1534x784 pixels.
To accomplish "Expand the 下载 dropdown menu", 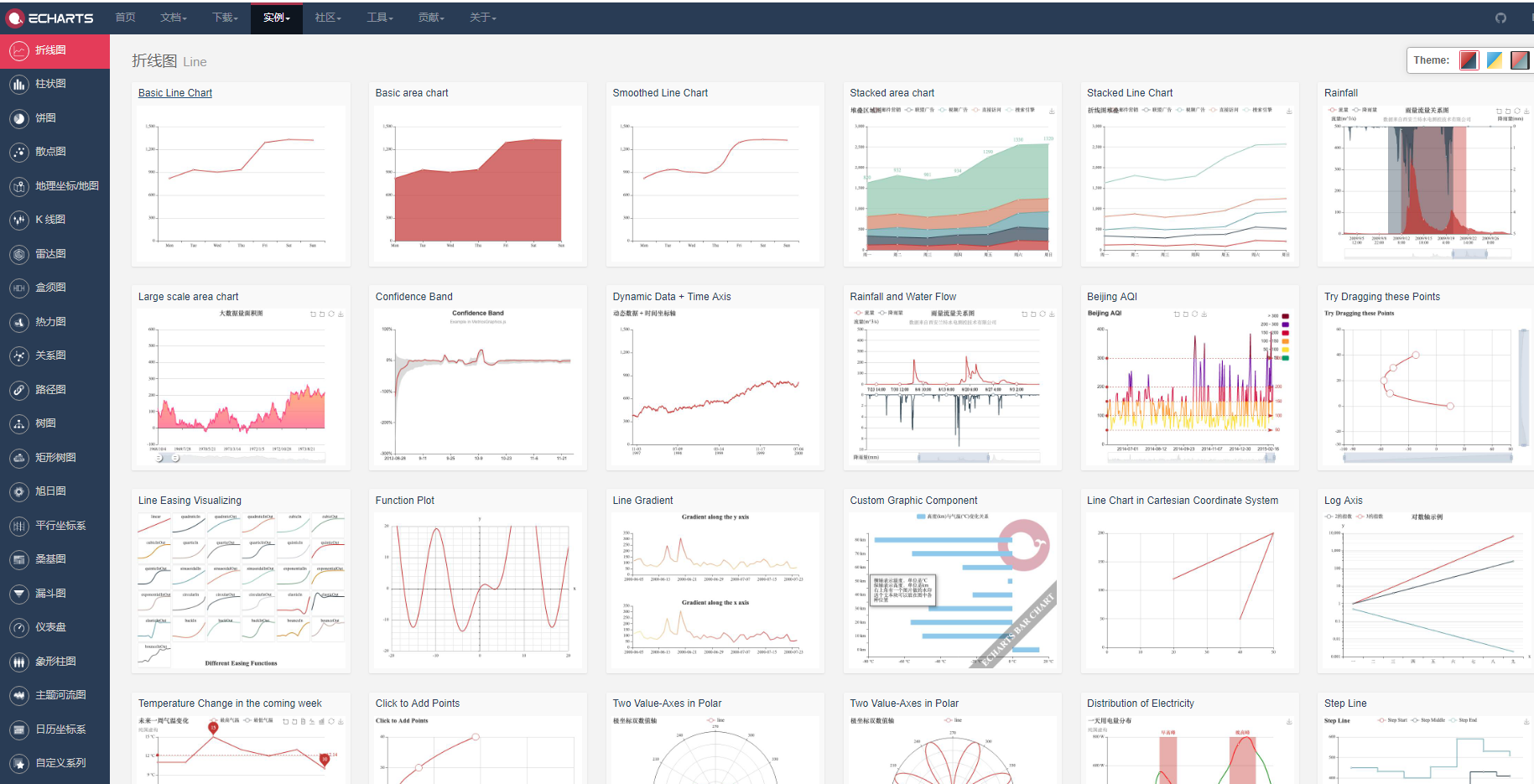I will (x=224, y=17).
